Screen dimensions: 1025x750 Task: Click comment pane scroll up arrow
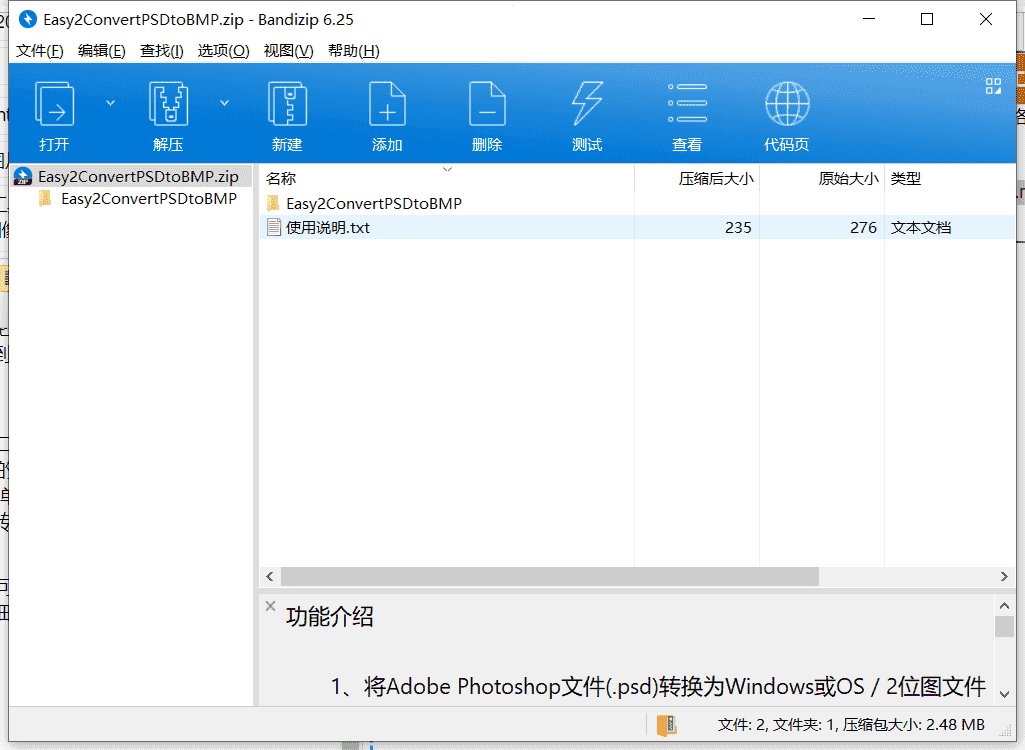1005,606
